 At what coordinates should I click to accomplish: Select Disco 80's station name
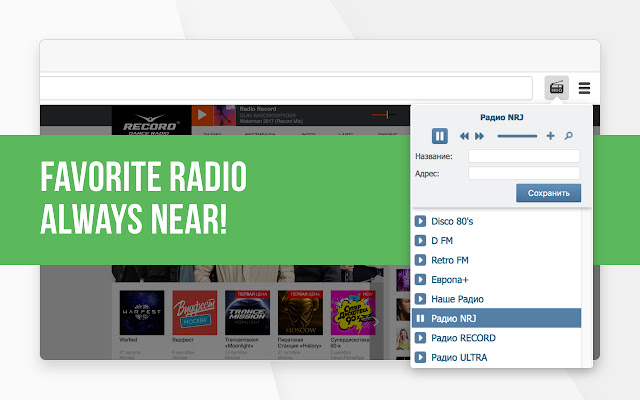(x=452, y=221)
